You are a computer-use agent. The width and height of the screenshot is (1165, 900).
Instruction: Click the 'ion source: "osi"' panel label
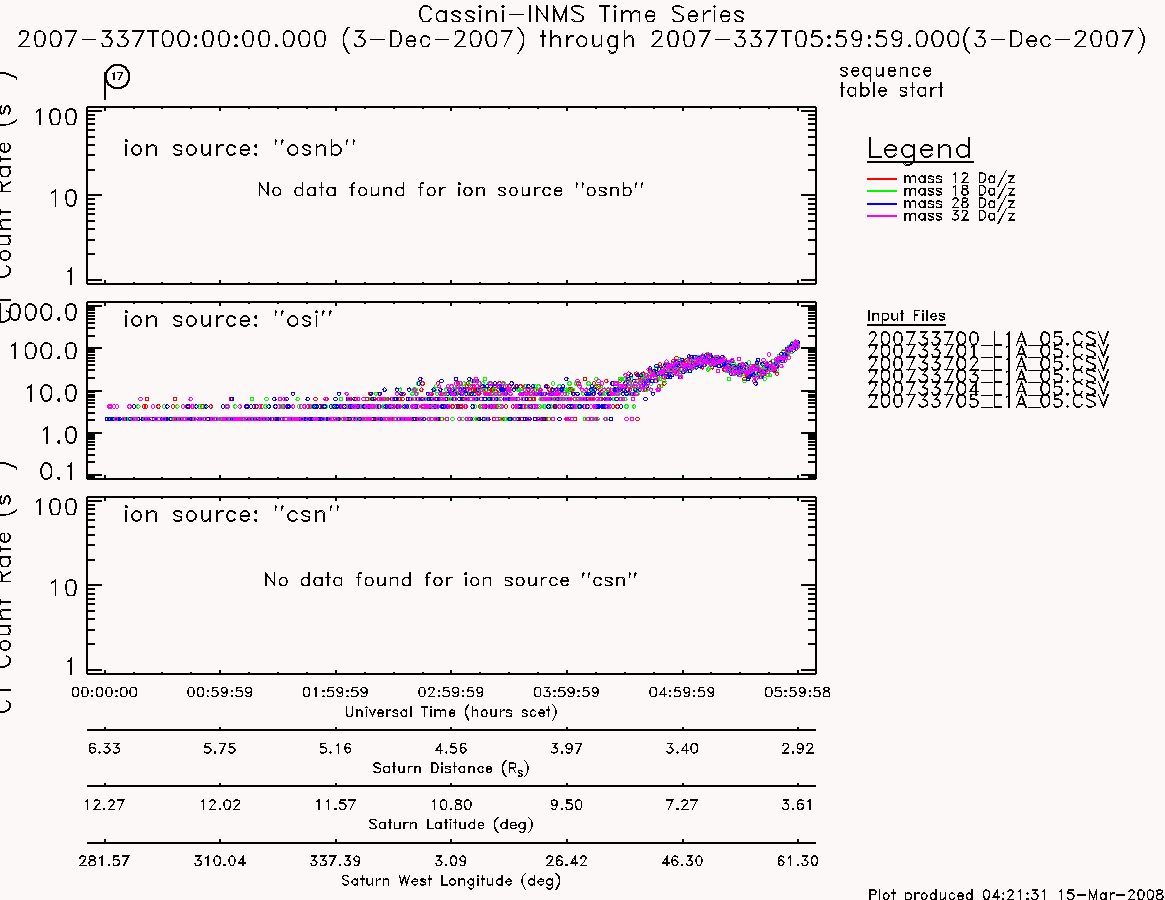coord(227,320)
